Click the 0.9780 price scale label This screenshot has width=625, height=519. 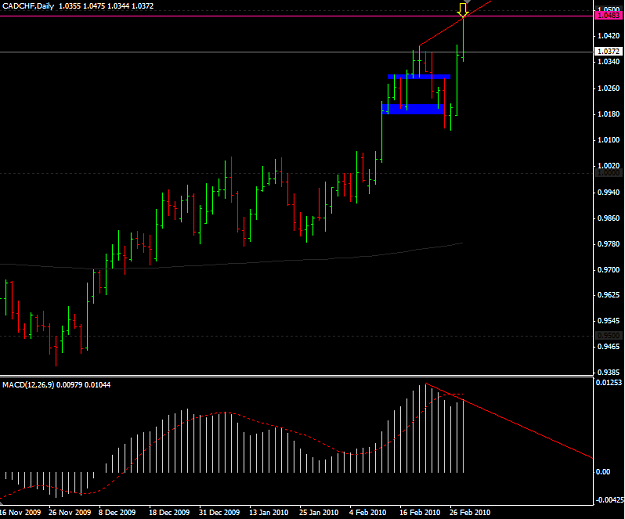tap(608, 244)
